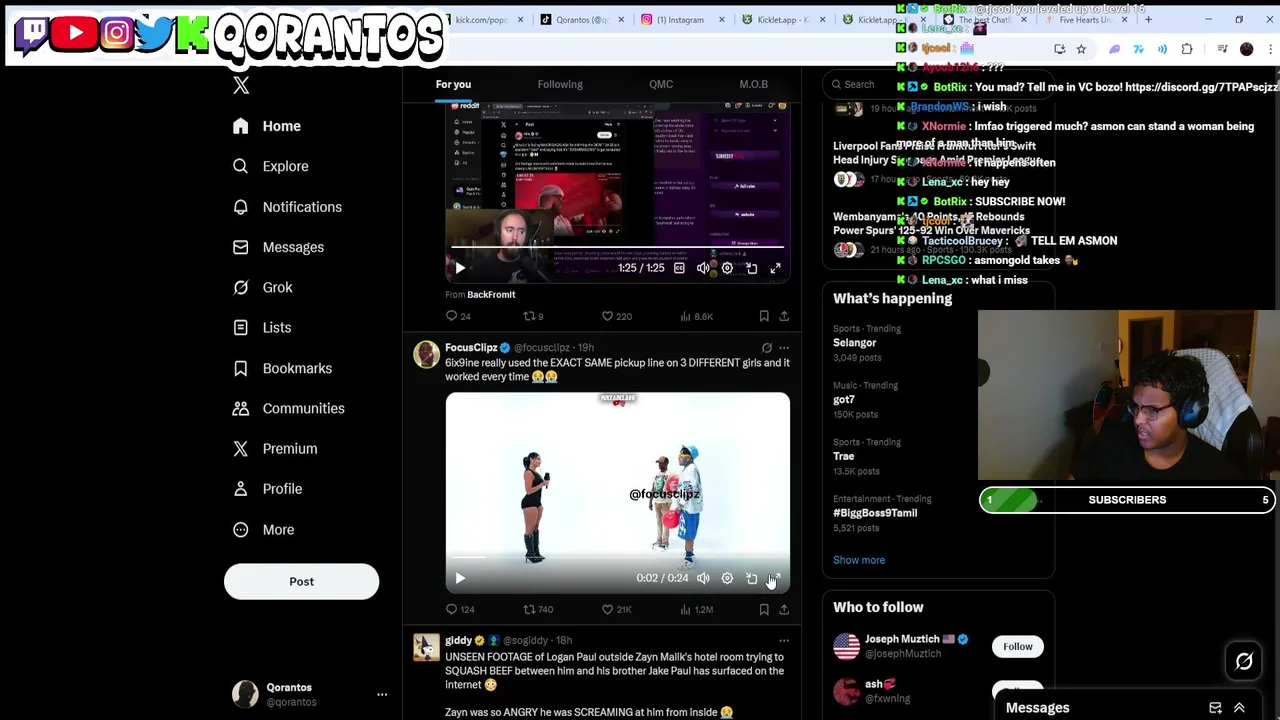Seek along the 6ix9ine video progress bar
Viewport: 1280px width, 720px height.
[x=617, y=558]
